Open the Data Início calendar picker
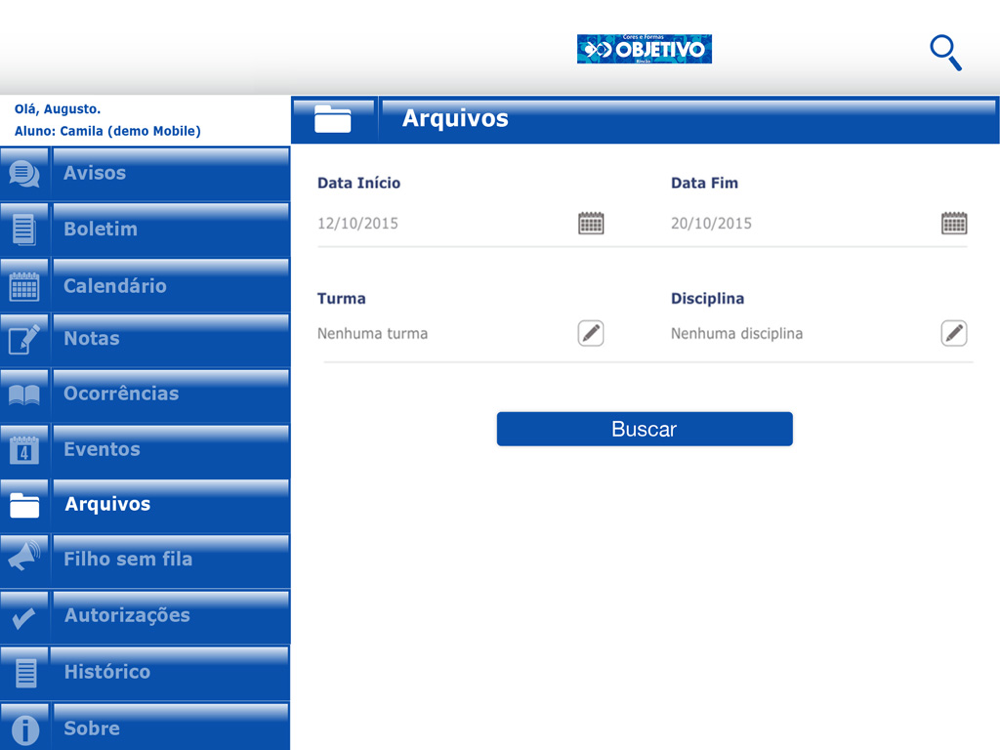The height and width of the screenshot is (750, 1000). [591, 223]
